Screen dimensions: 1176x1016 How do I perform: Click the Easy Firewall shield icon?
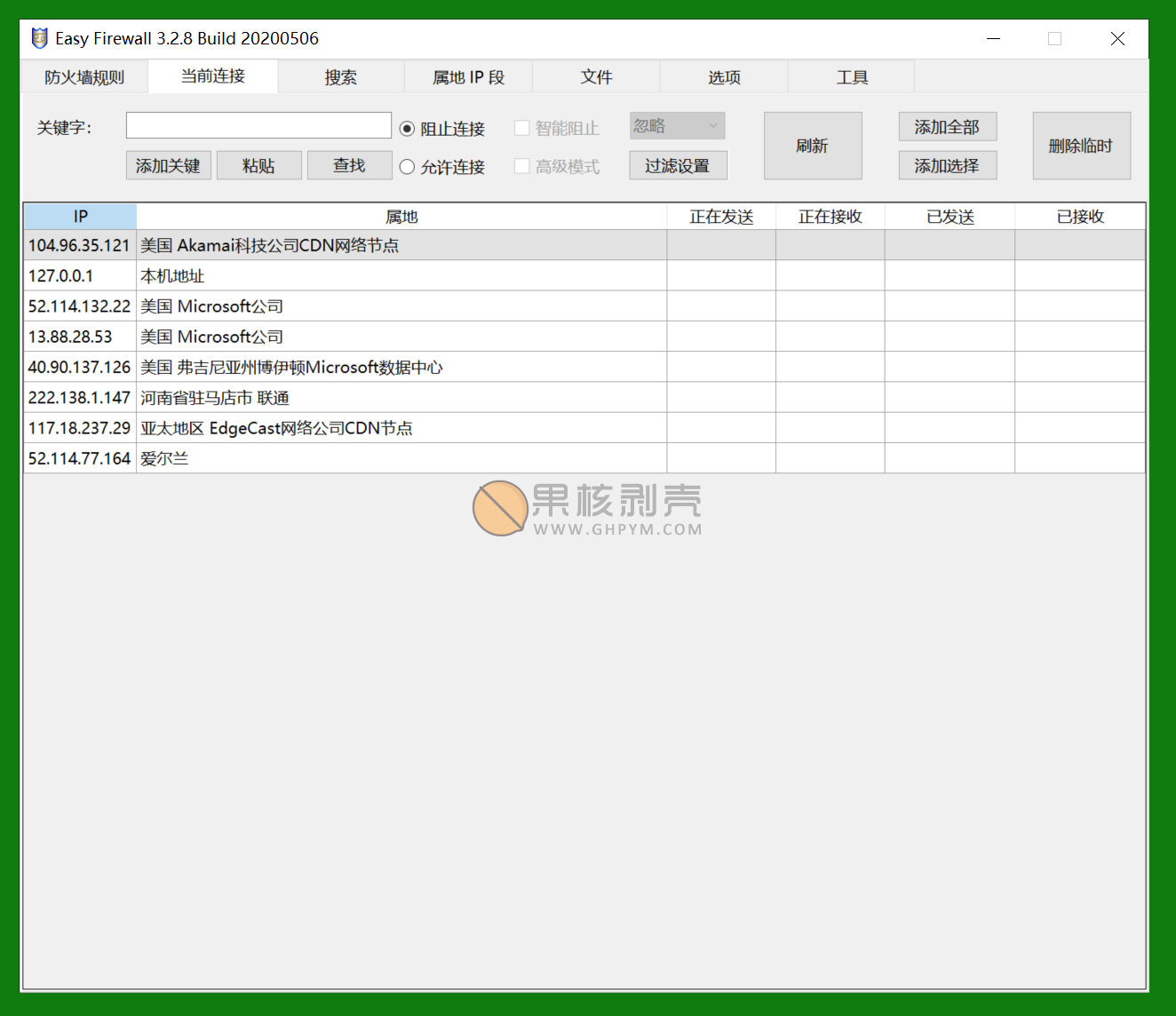click(39, 38)
